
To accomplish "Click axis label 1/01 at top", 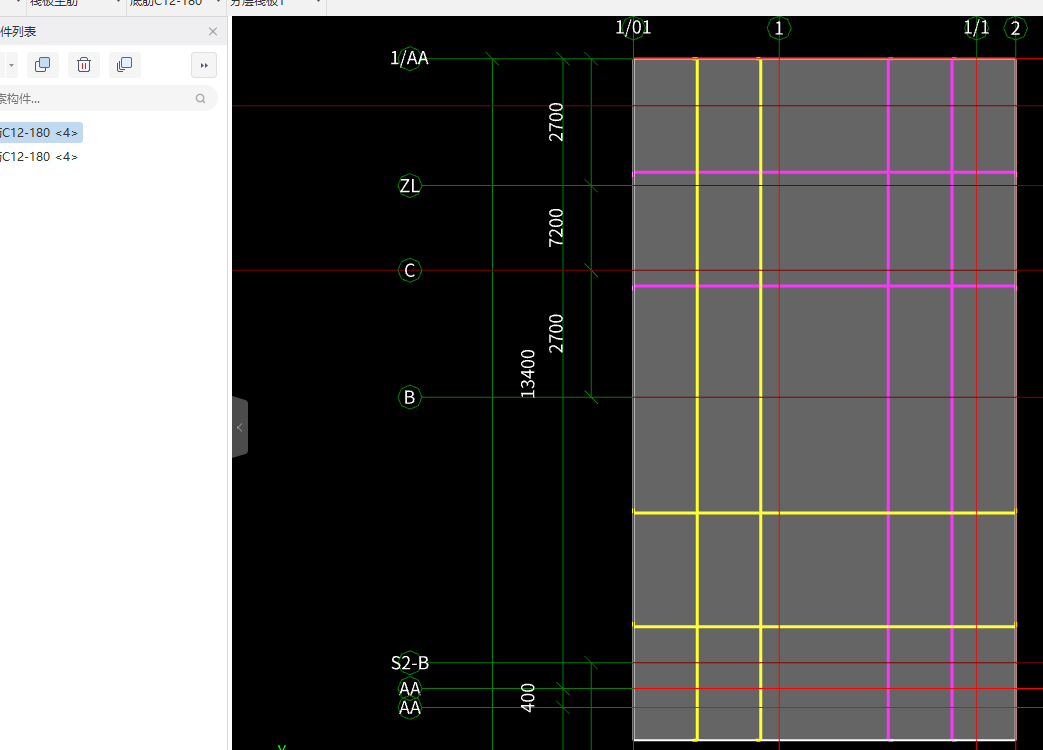I will [633, 28].
